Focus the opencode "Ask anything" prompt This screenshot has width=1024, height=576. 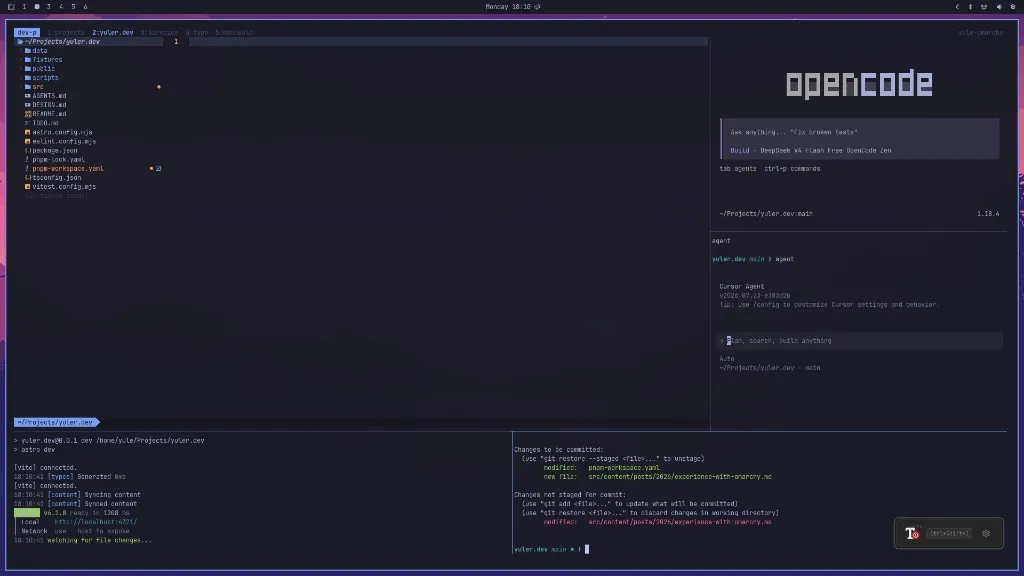pos(793,132)
